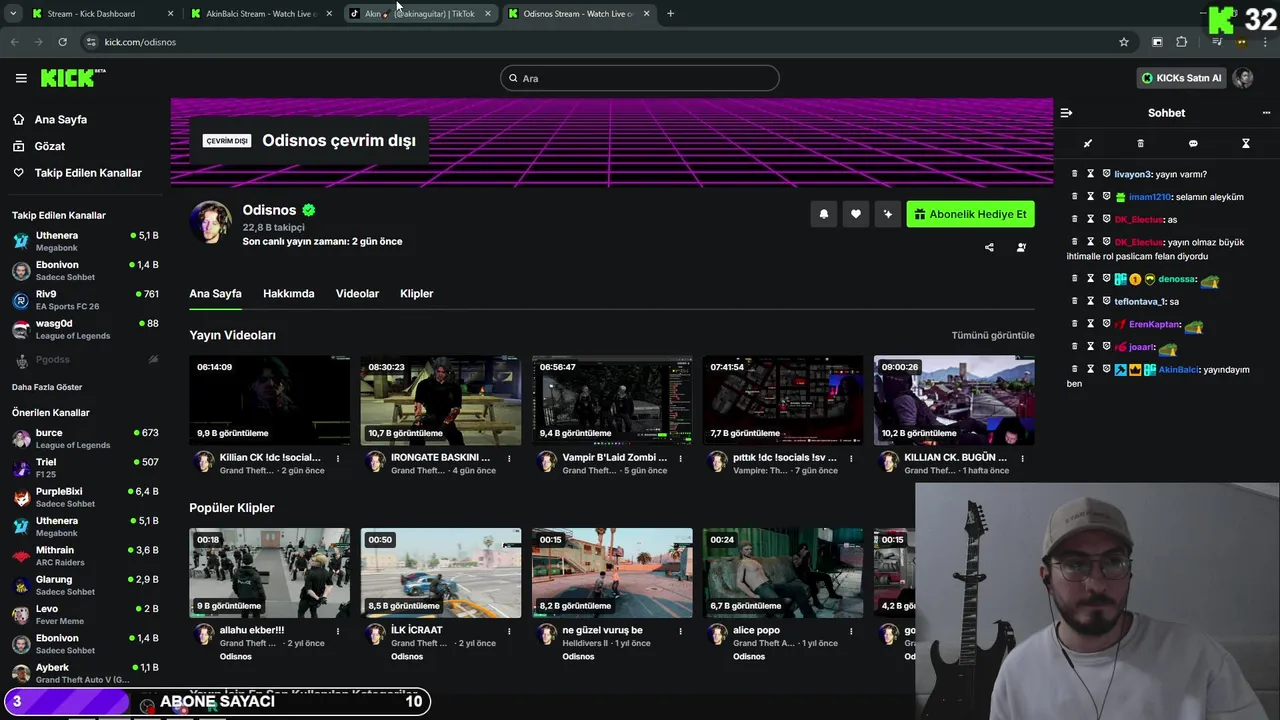Open burce recommended channel
The image size is (1280, 720).
(x=85, y=438)
